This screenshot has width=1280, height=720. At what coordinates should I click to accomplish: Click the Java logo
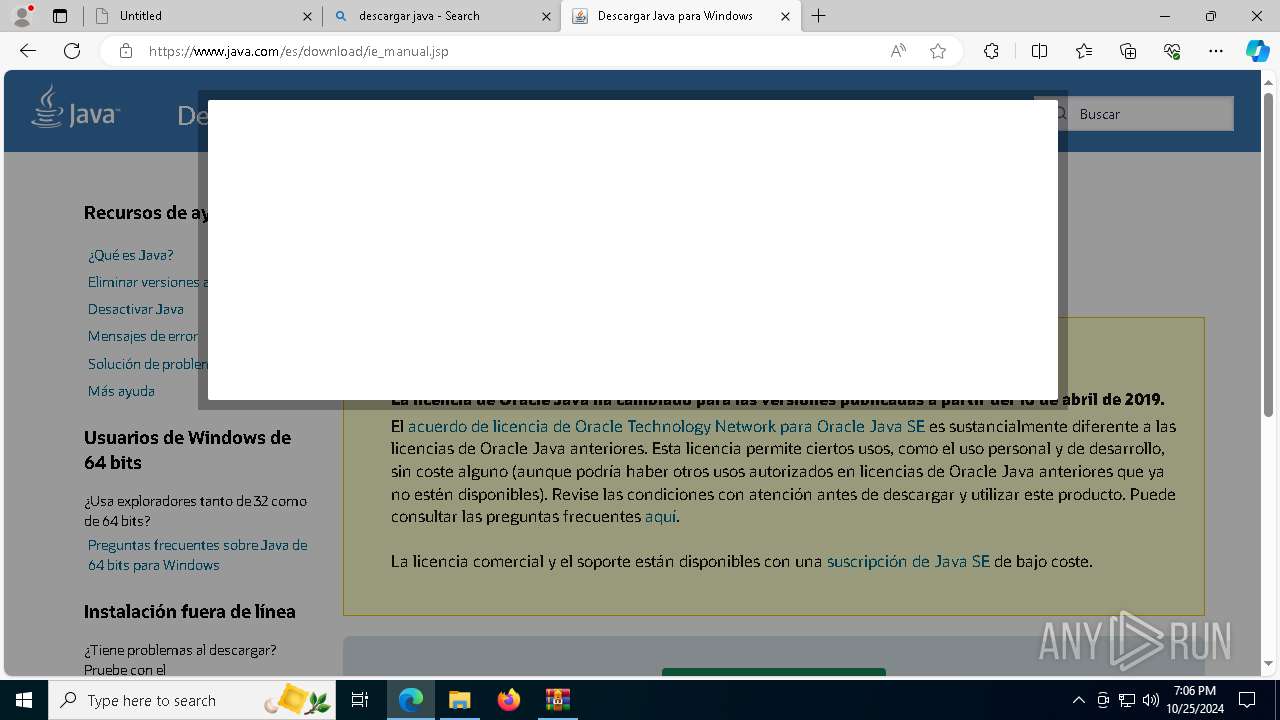[x=76, y=107]
